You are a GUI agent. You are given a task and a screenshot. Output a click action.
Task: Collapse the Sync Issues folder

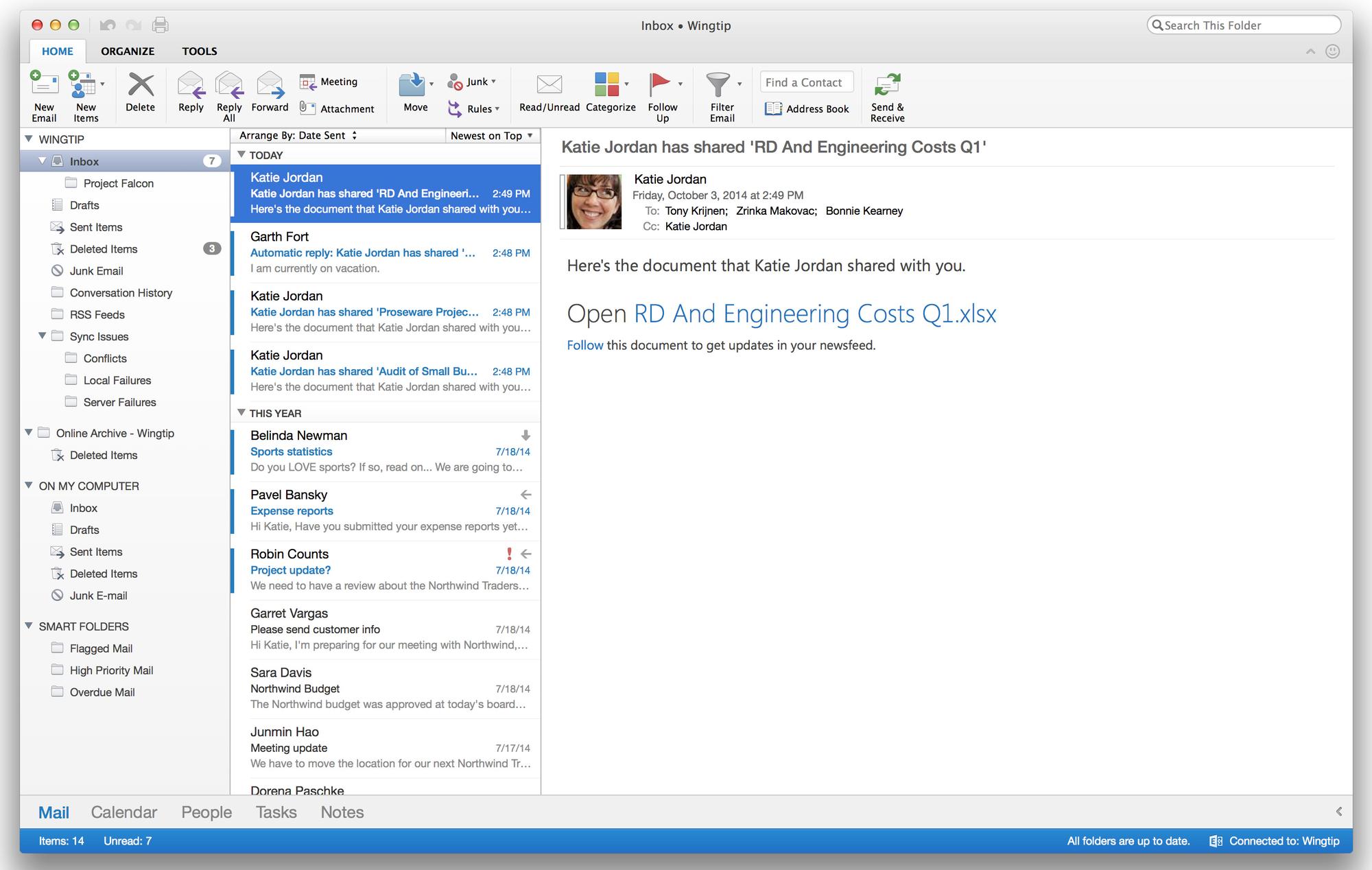coord(43,336)
